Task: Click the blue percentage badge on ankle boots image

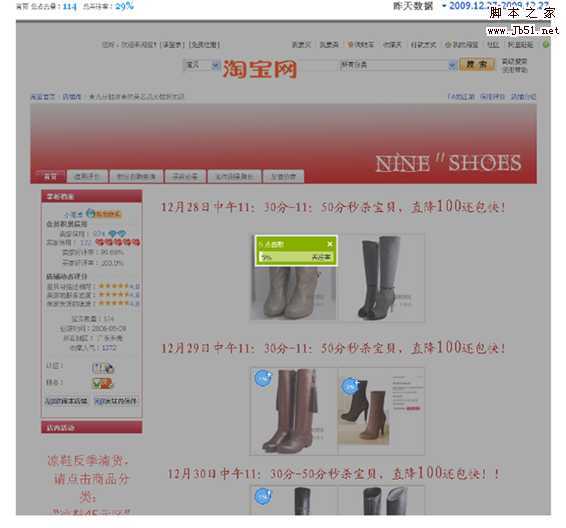Action: [x=350, y=387]
